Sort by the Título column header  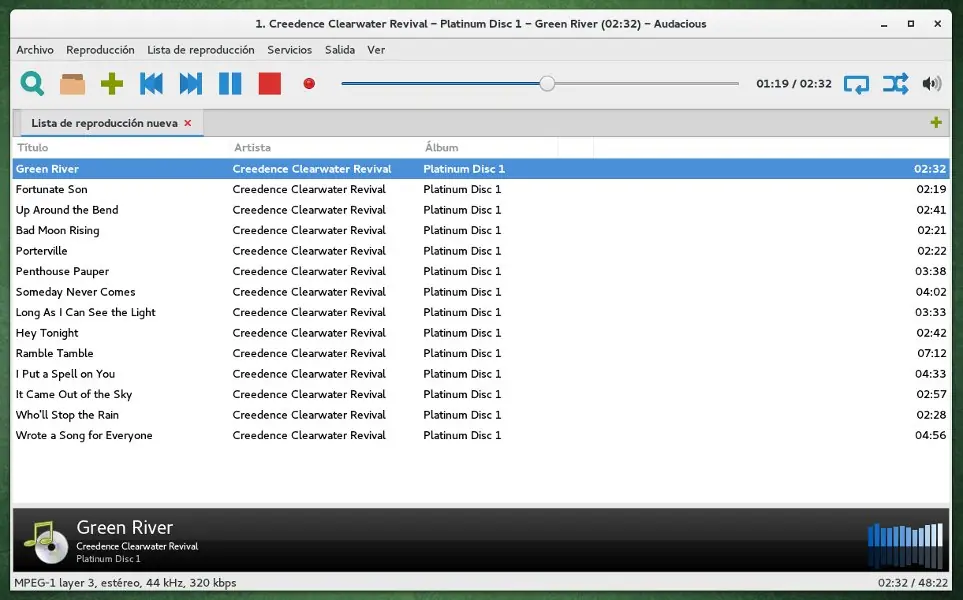click(122, 147)
